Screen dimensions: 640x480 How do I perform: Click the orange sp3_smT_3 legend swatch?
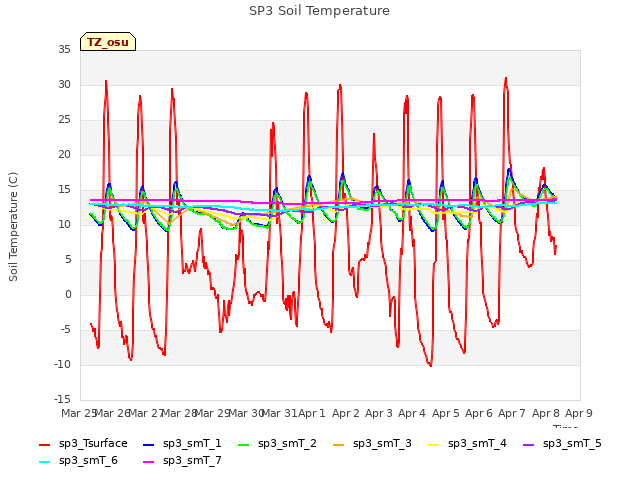pos(339,444)
